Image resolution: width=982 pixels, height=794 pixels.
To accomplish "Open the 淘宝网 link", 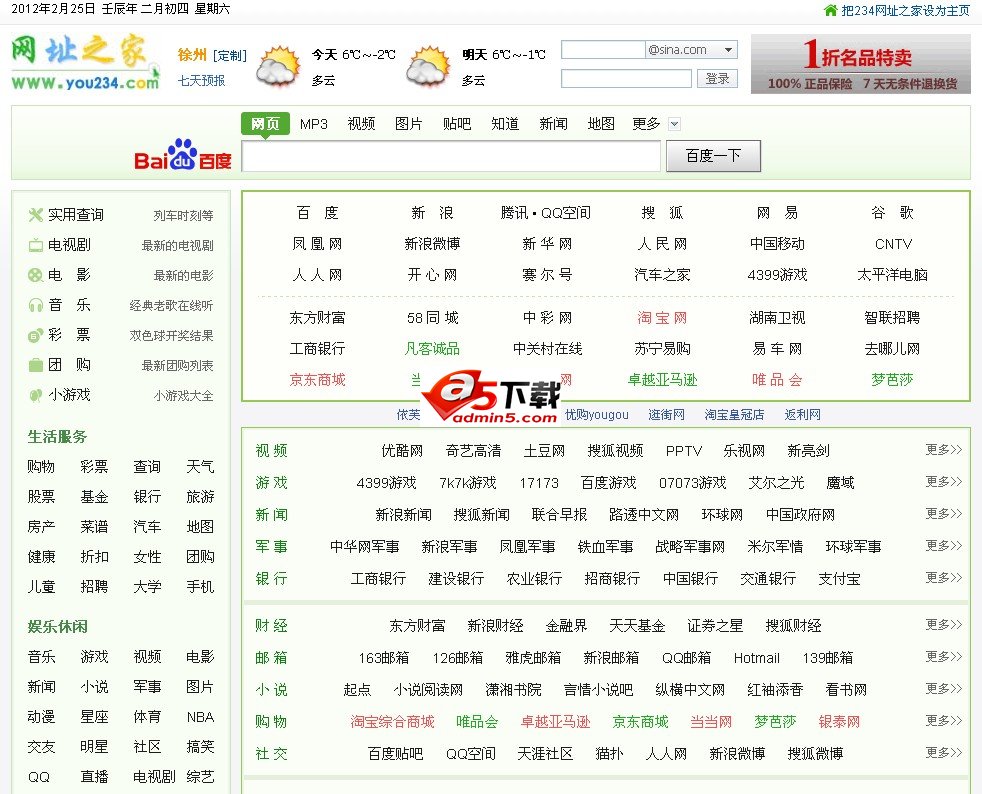I will click(662, 318).
